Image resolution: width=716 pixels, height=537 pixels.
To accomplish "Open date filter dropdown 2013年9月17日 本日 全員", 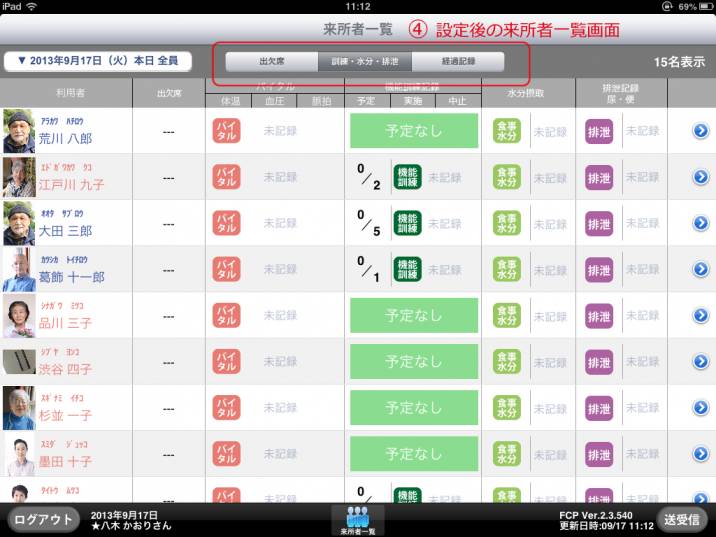I will click(x=98, y=61).
